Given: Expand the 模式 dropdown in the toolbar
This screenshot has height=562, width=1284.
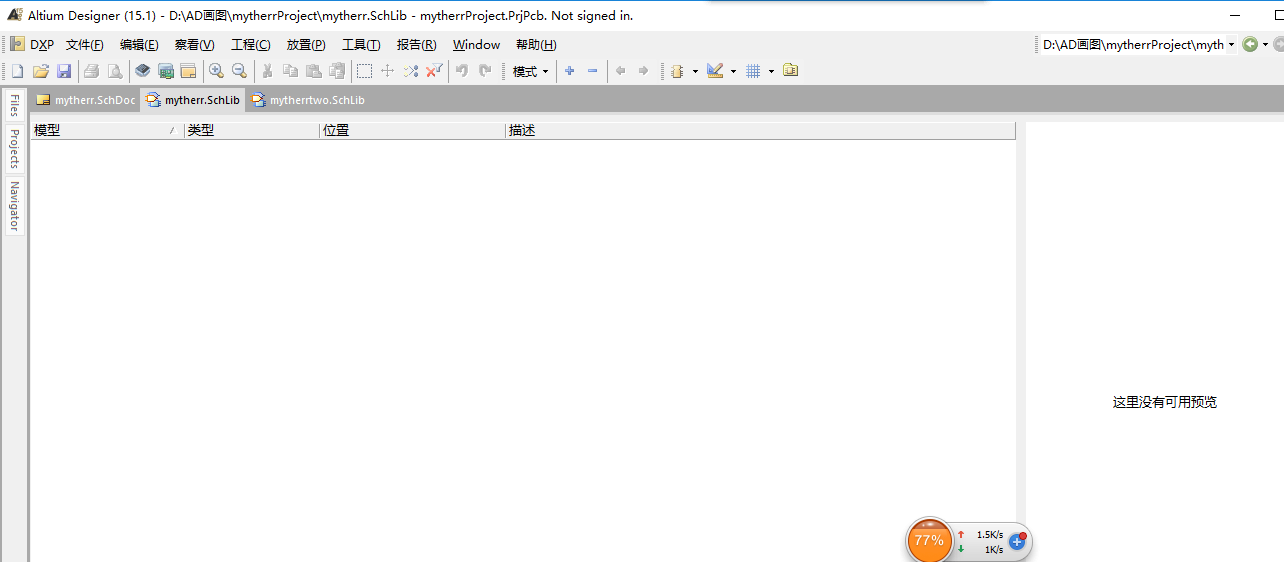Looking at the screenshot, I should coord(530,71).
